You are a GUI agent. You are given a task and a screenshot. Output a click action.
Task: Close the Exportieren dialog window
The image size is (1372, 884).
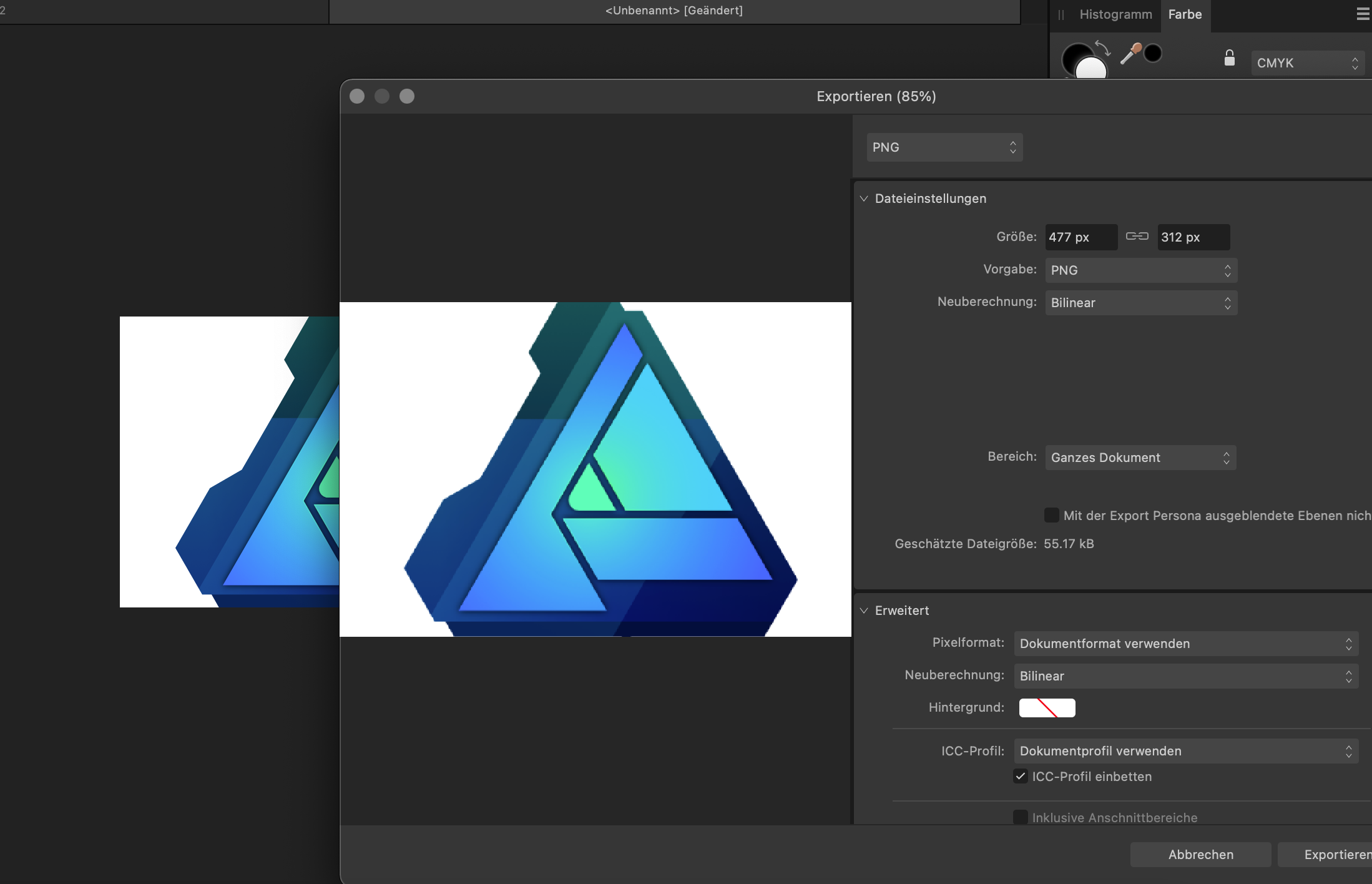[357, 96]
